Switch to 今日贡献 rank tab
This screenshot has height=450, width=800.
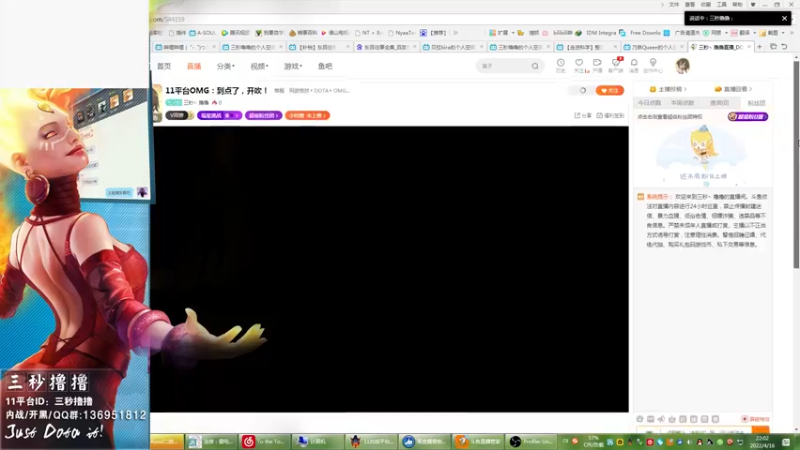(649, 103)
